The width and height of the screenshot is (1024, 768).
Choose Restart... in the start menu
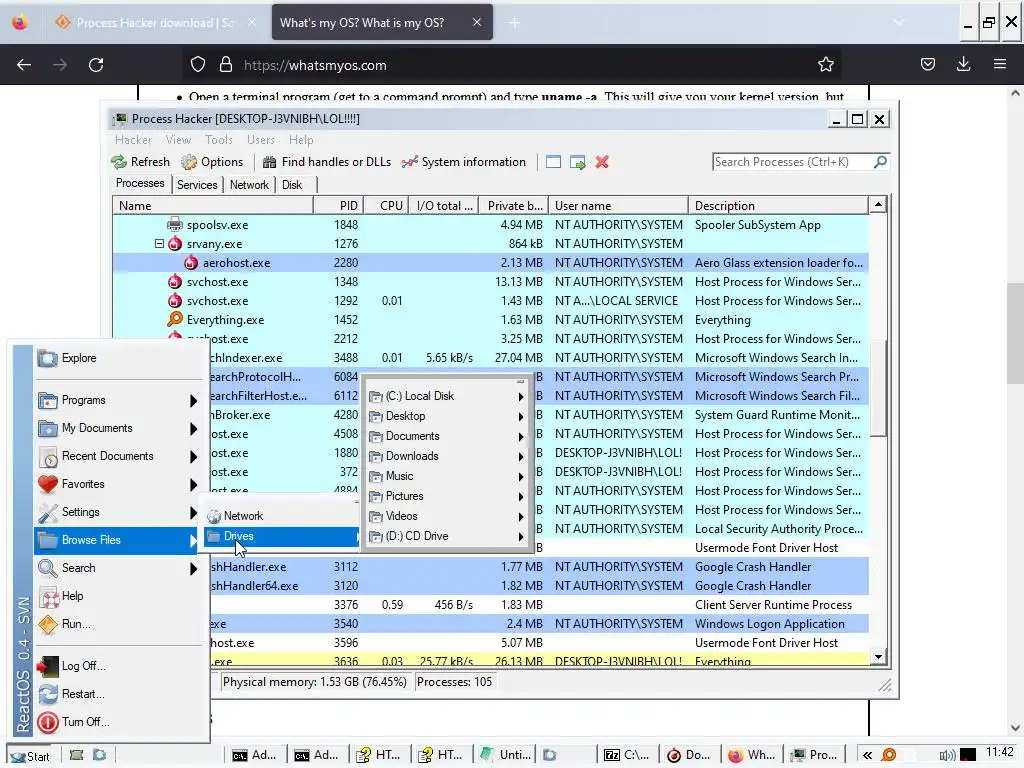[x=118, y=694]
